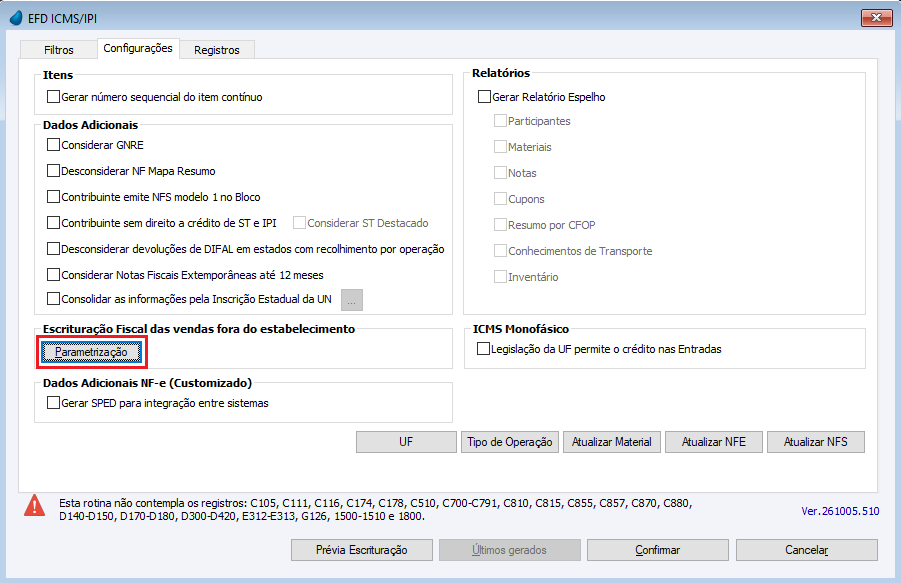Toggle the Materiais report checkbox

point(500,146)
